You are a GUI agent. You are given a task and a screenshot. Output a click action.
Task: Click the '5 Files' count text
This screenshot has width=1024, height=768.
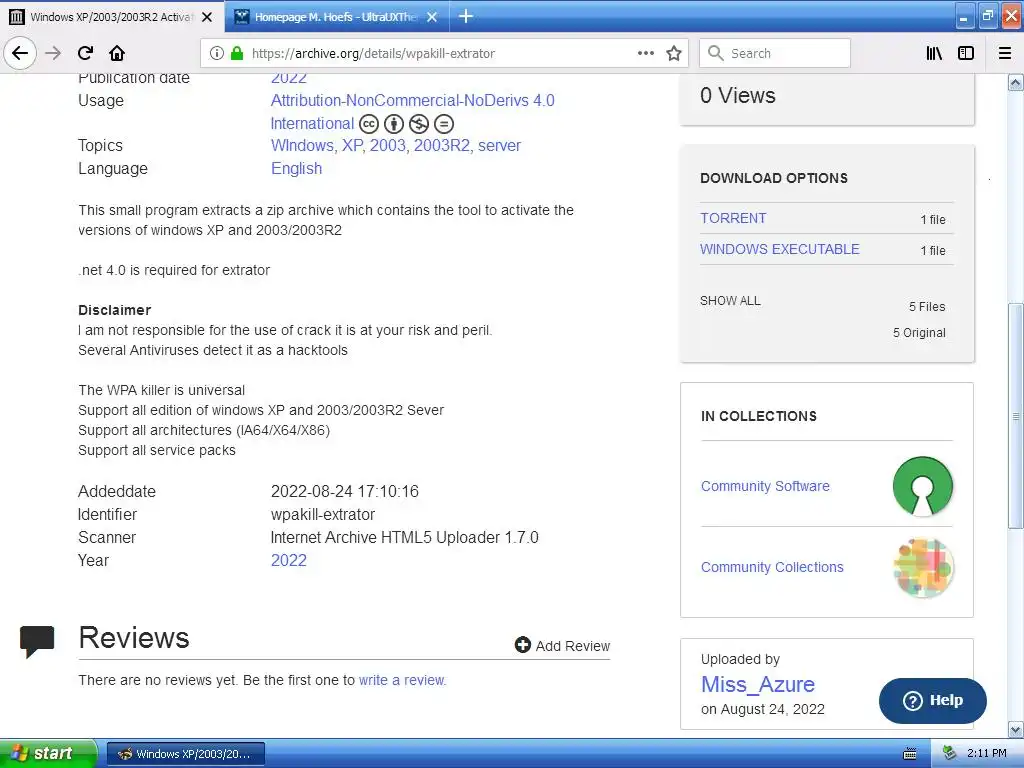(x=927, y=306)
